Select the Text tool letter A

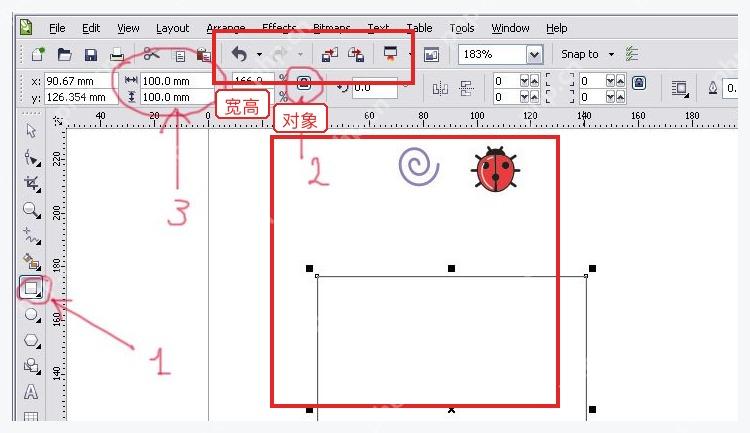pyautogui.click(x=31, y=392)
